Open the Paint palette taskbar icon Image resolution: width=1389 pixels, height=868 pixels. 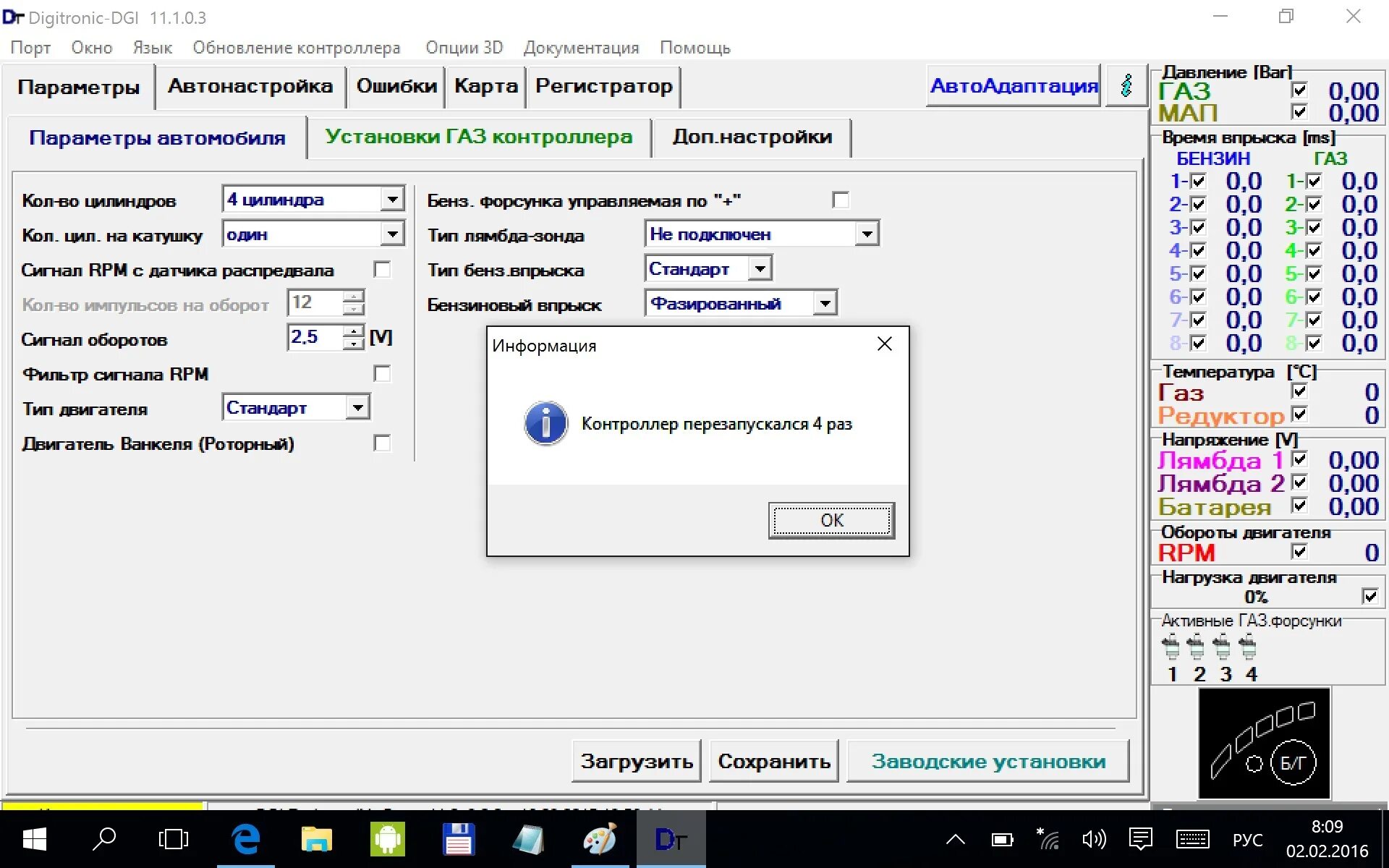600,839
